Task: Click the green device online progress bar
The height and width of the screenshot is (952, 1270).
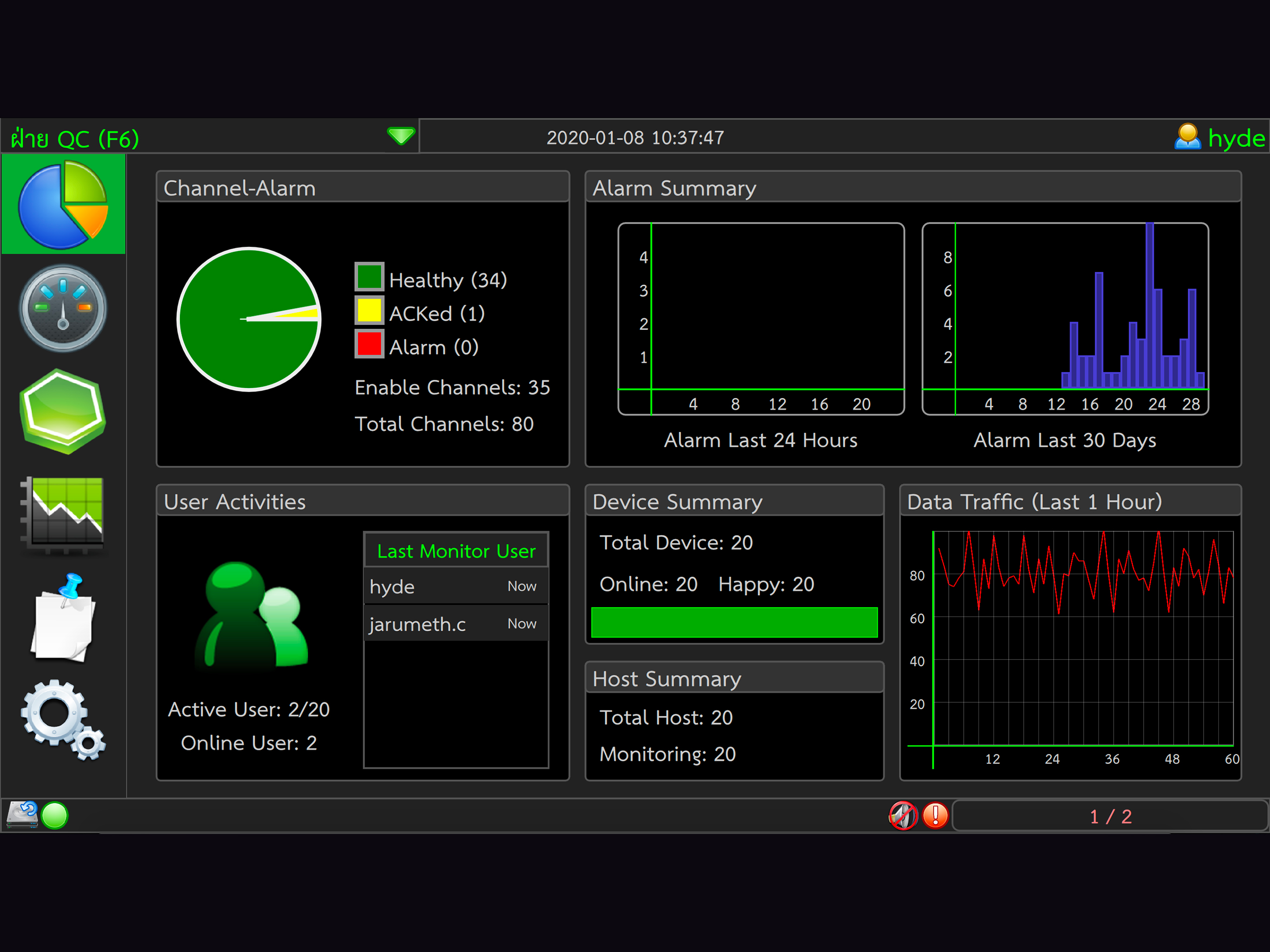Action: pyautogui.click(x=734, y=622)
